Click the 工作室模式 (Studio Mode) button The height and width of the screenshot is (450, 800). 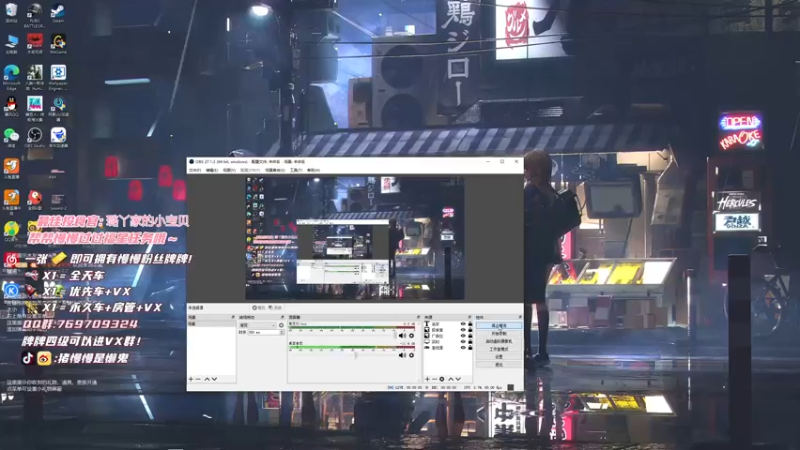click(x=499, y=349)
